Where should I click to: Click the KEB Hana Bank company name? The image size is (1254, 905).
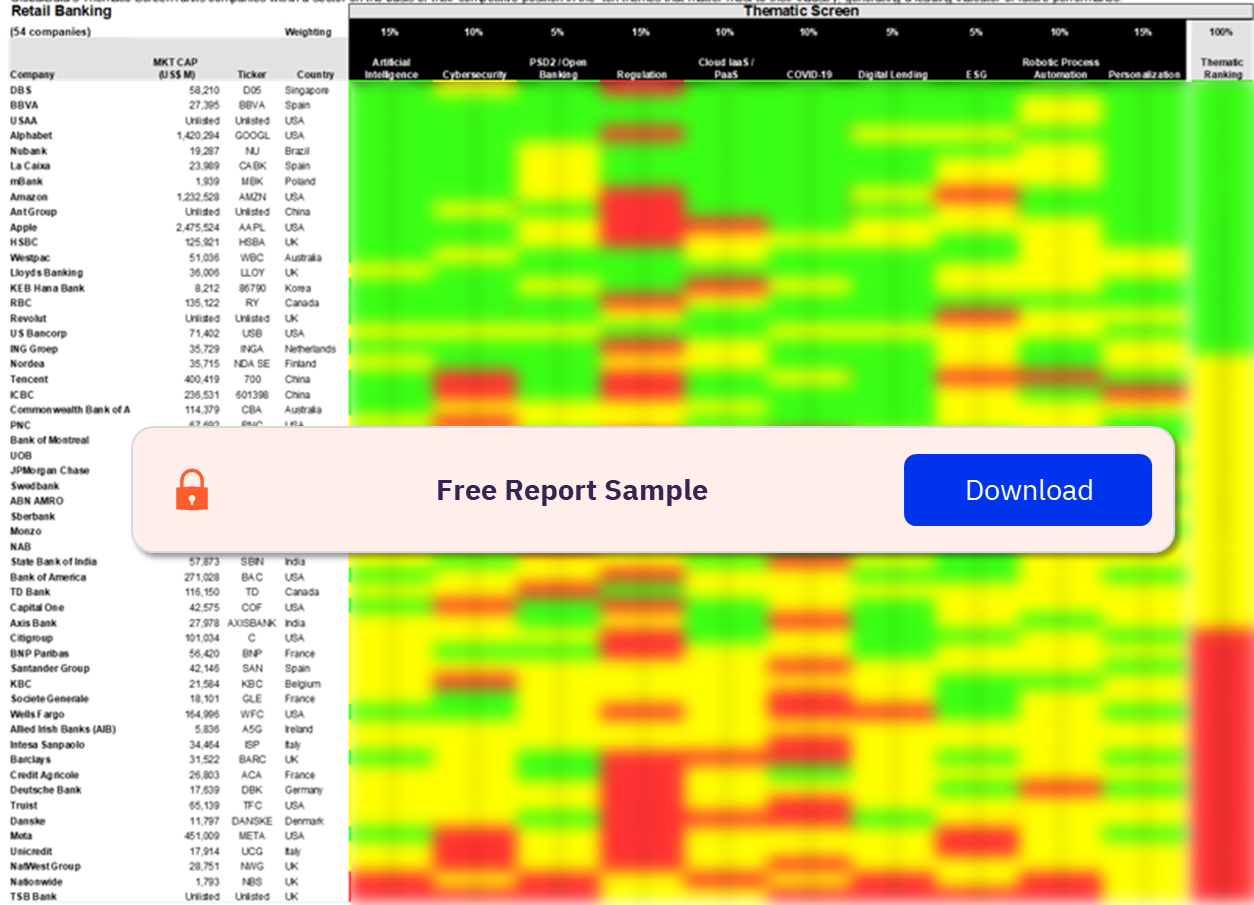(x=47, y=288)
